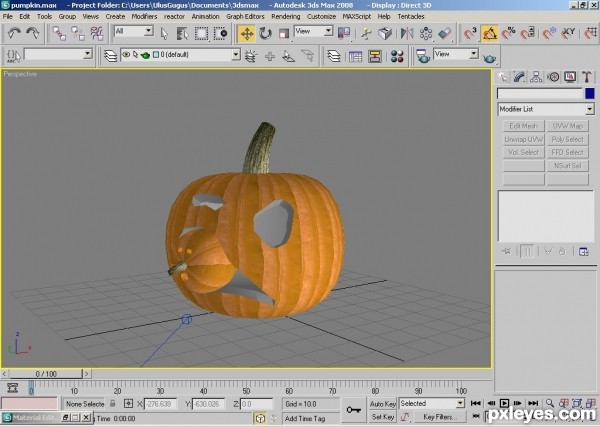Choose Rectangular Selection Region tool
600x427 pixels.
201,34
